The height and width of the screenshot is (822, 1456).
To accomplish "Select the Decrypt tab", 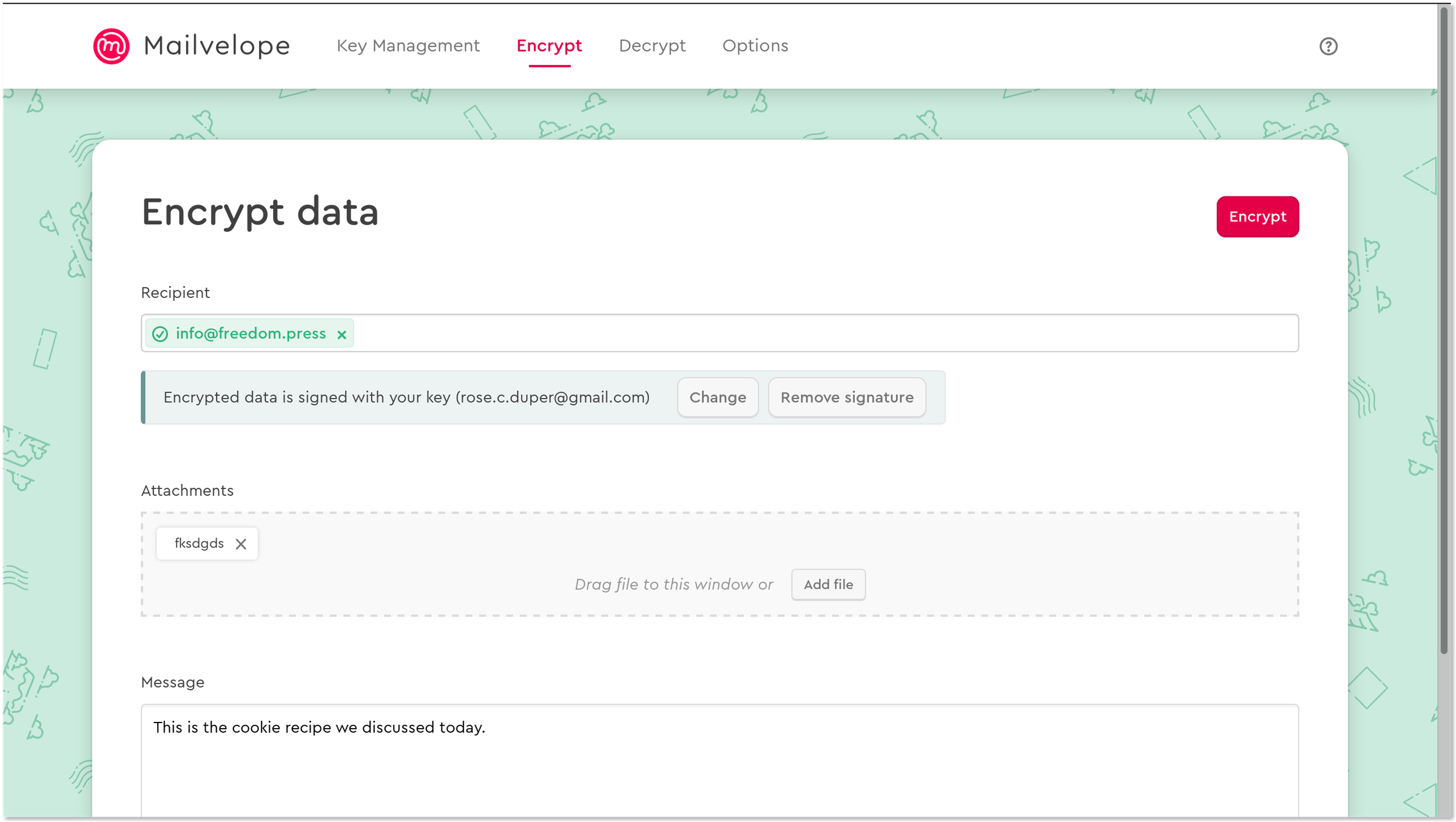I will [652, 45].
